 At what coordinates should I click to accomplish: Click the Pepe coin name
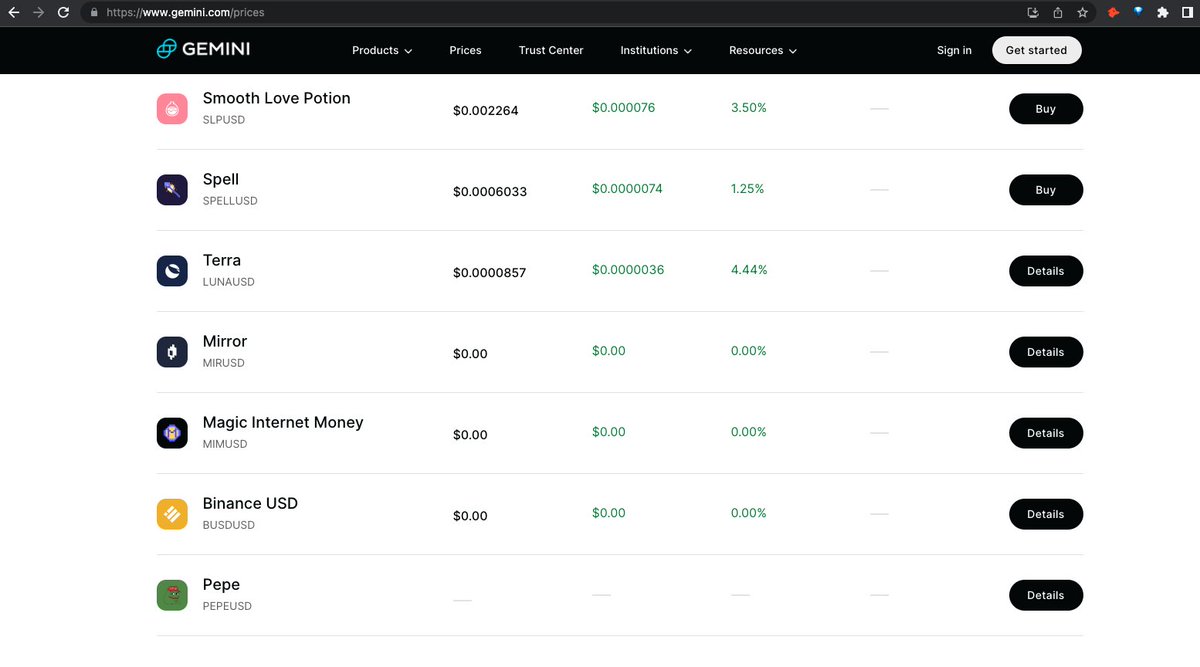click(221, 584)
